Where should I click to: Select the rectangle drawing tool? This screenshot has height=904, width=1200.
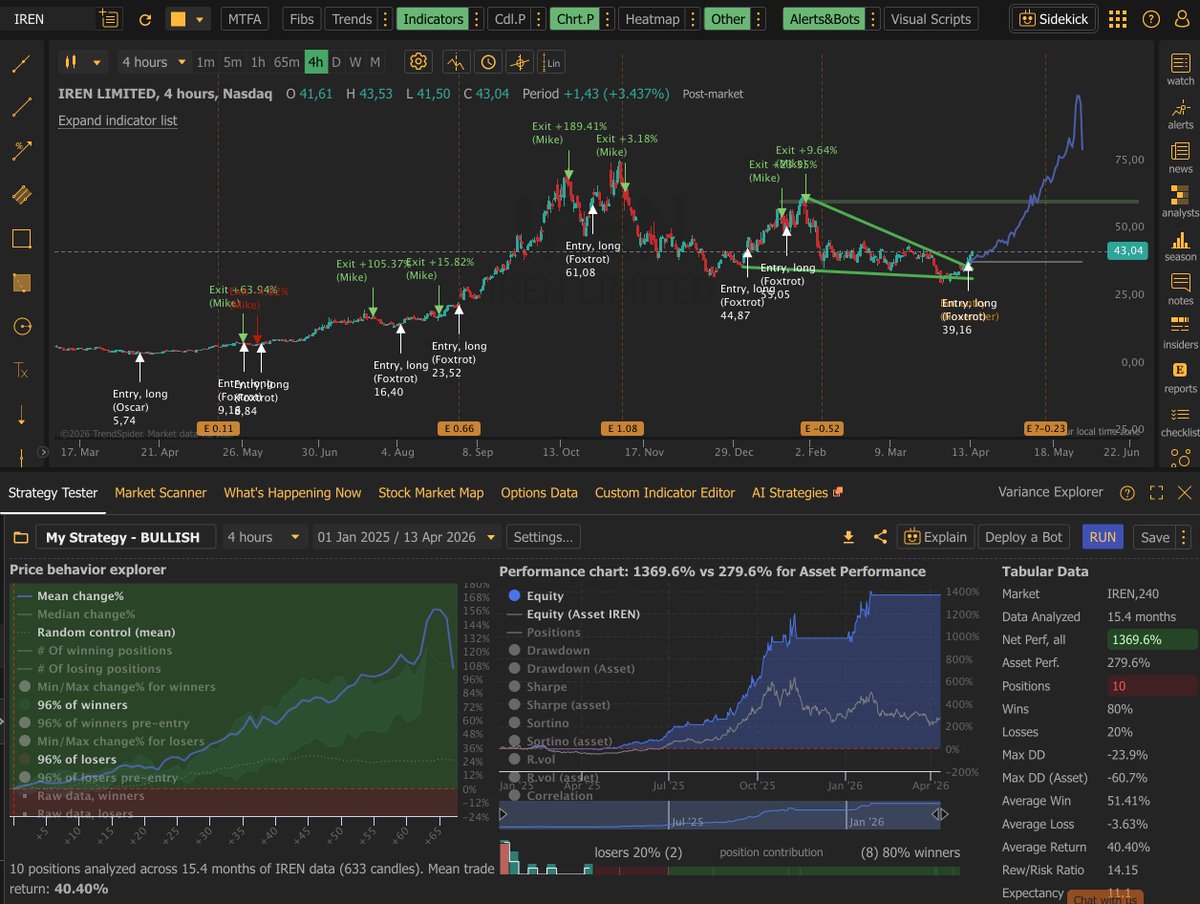tap(21, 238)
